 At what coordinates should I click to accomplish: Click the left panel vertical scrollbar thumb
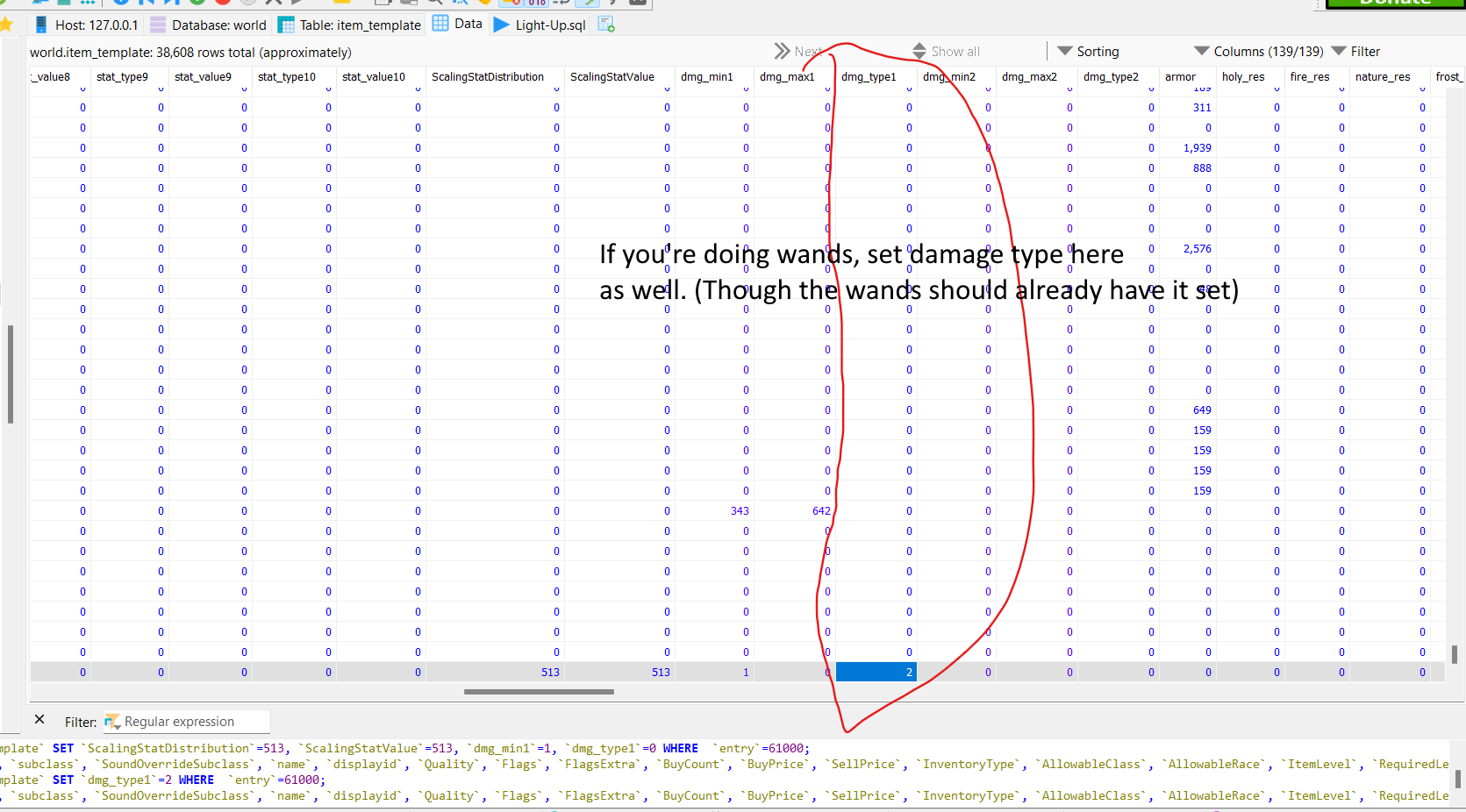11,374
